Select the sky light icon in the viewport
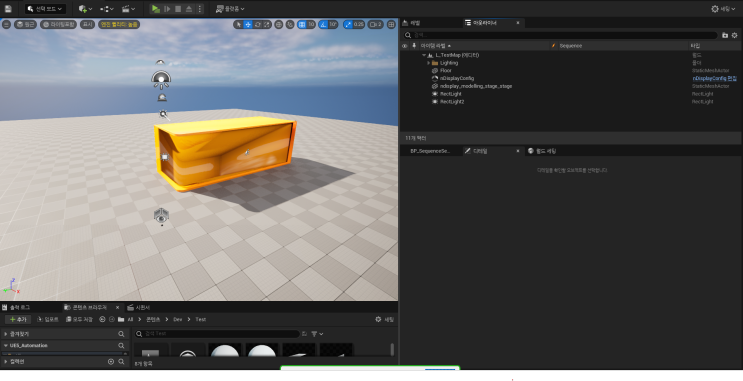The image size is (743, 381). 160,62
